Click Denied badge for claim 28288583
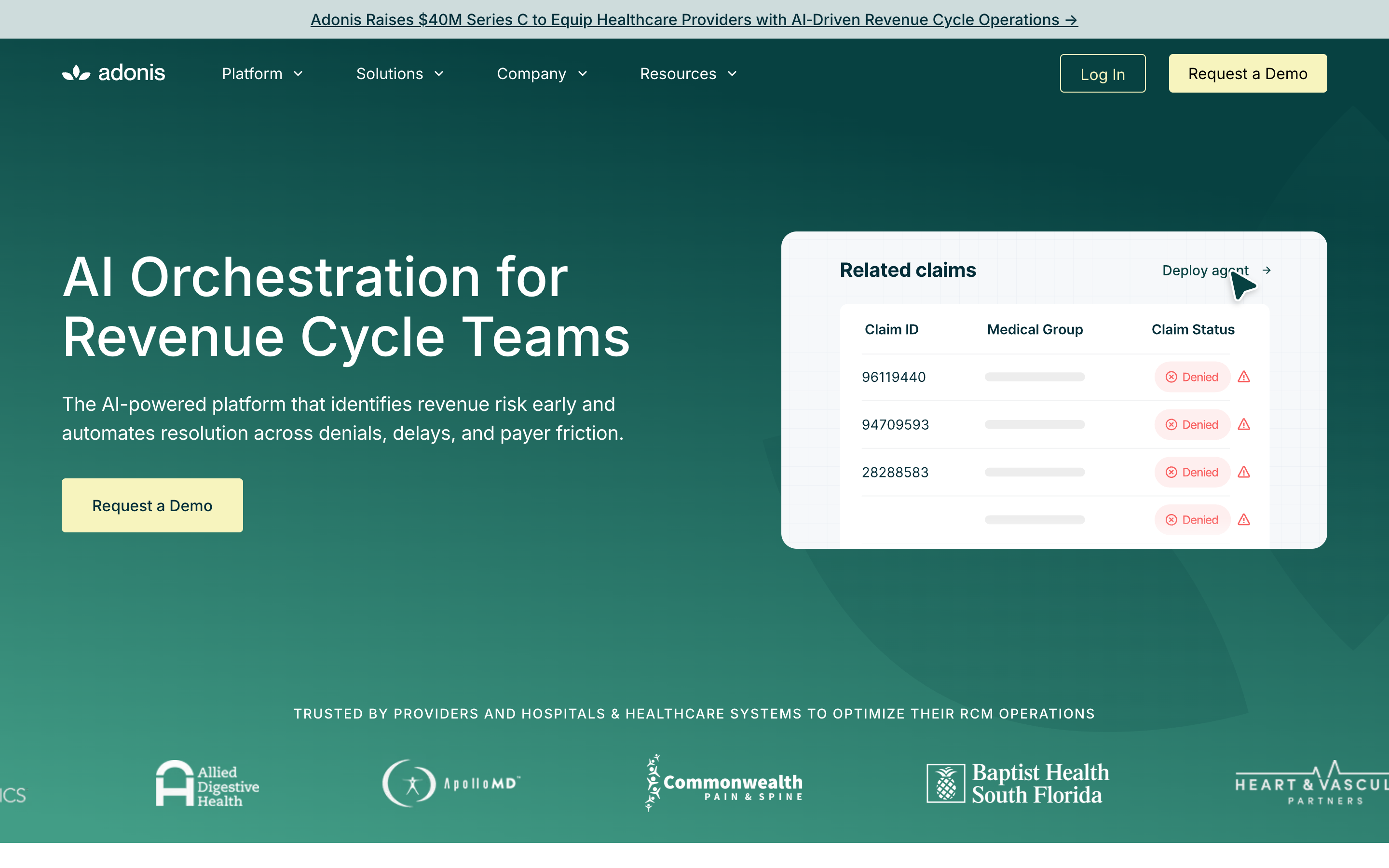Viewport: 1389px width, 868px height. (1192, 473)
